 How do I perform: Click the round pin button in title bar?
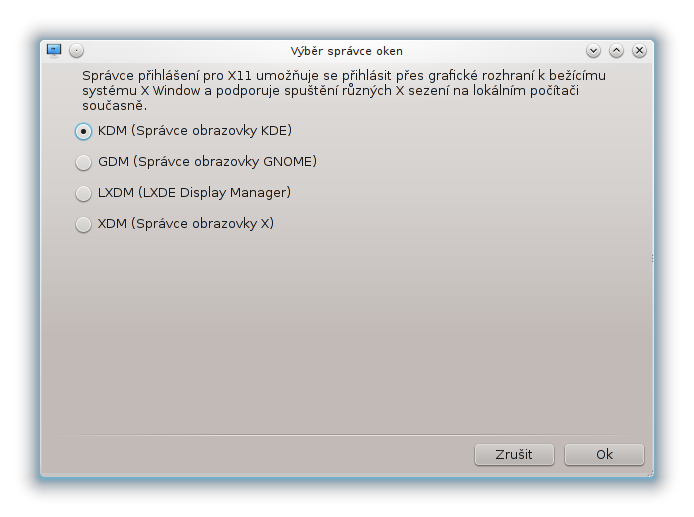coord(77,51)
